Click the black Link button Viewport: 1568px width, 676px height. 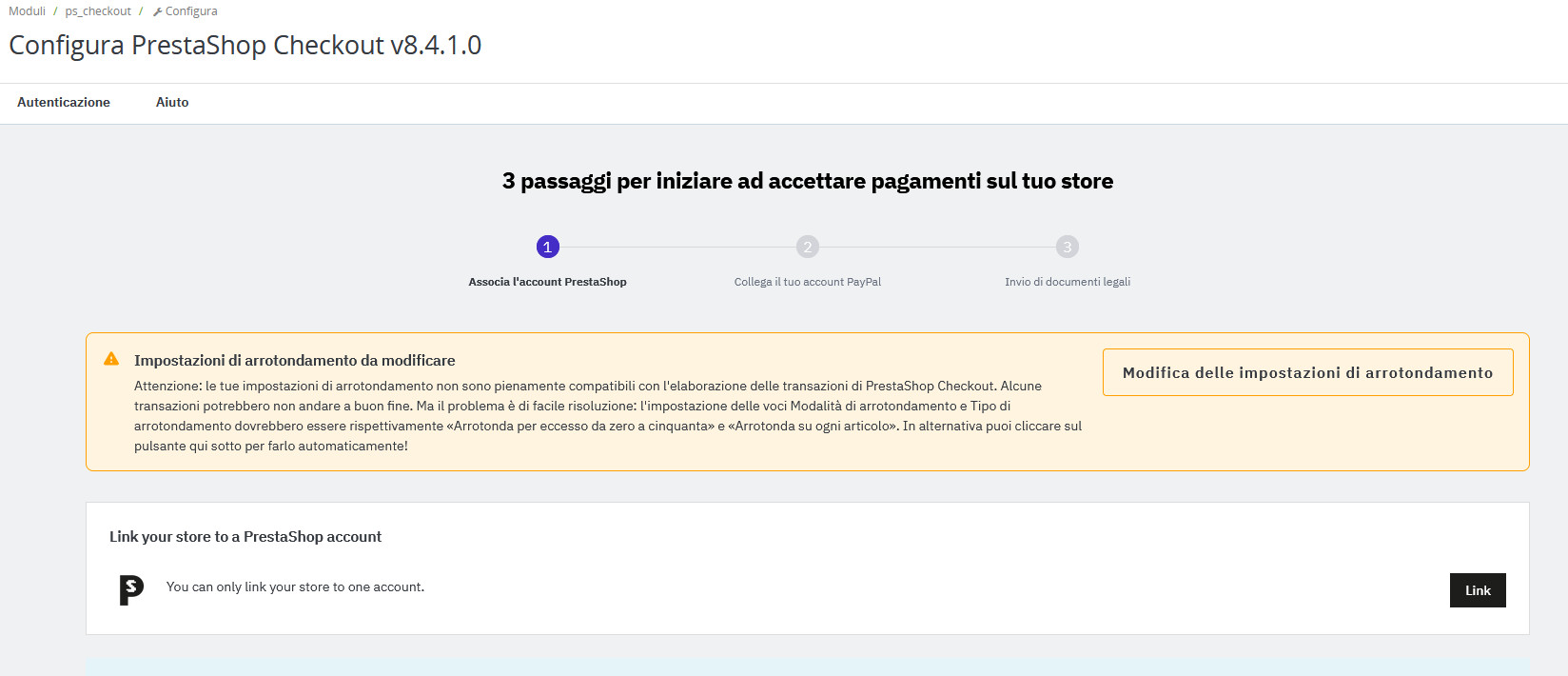pyautogui.click(x=1478, y=590)
